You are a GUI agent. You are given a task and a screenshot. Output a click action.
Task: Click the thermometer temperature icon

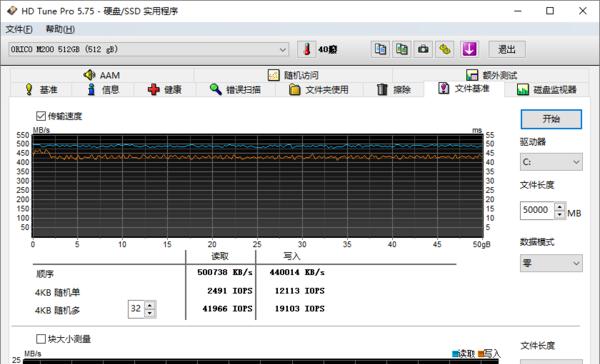(x=307, y=49)
